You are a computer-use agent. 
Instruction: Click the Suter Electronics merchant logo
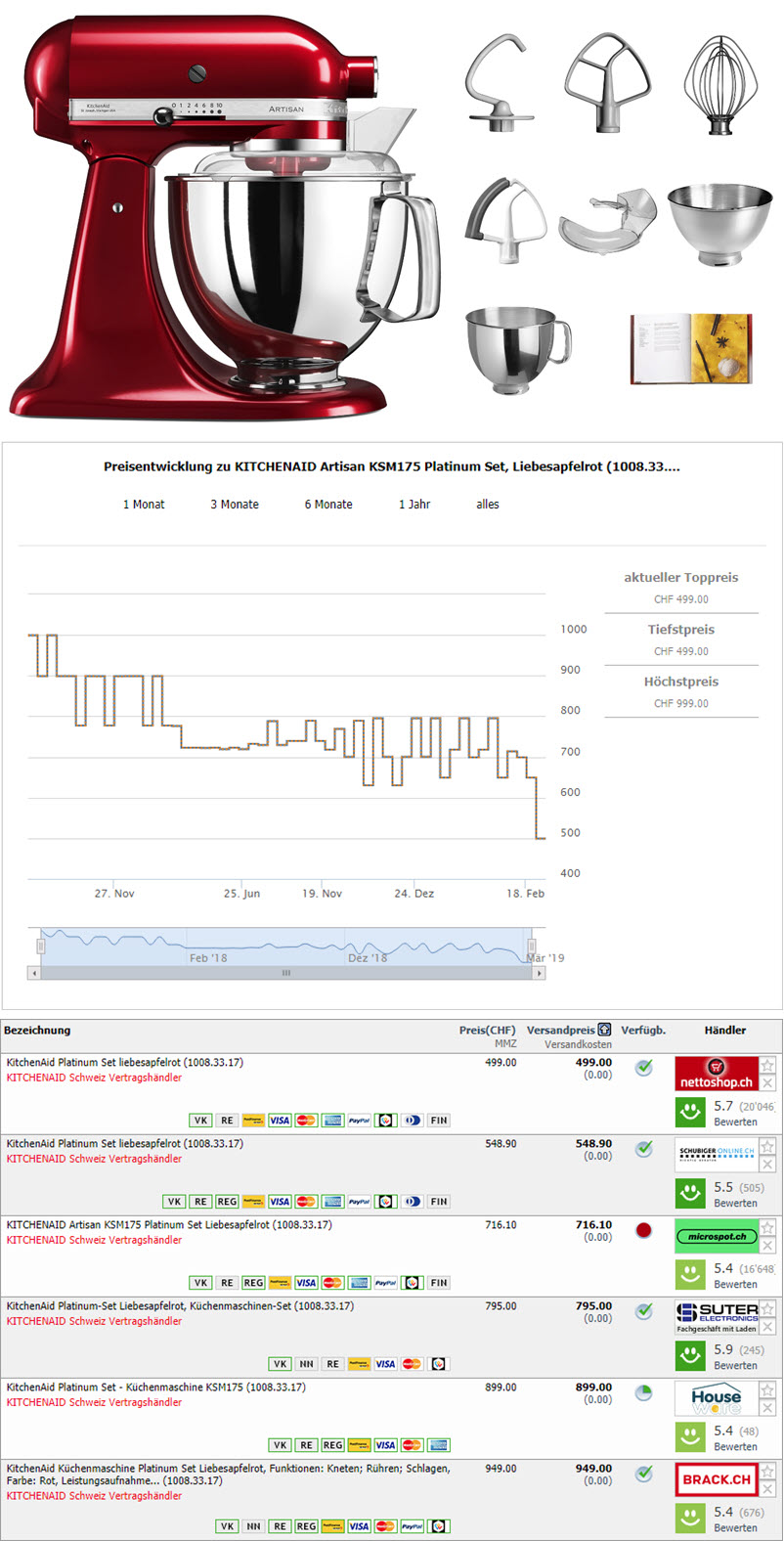tap(717, 1316)
